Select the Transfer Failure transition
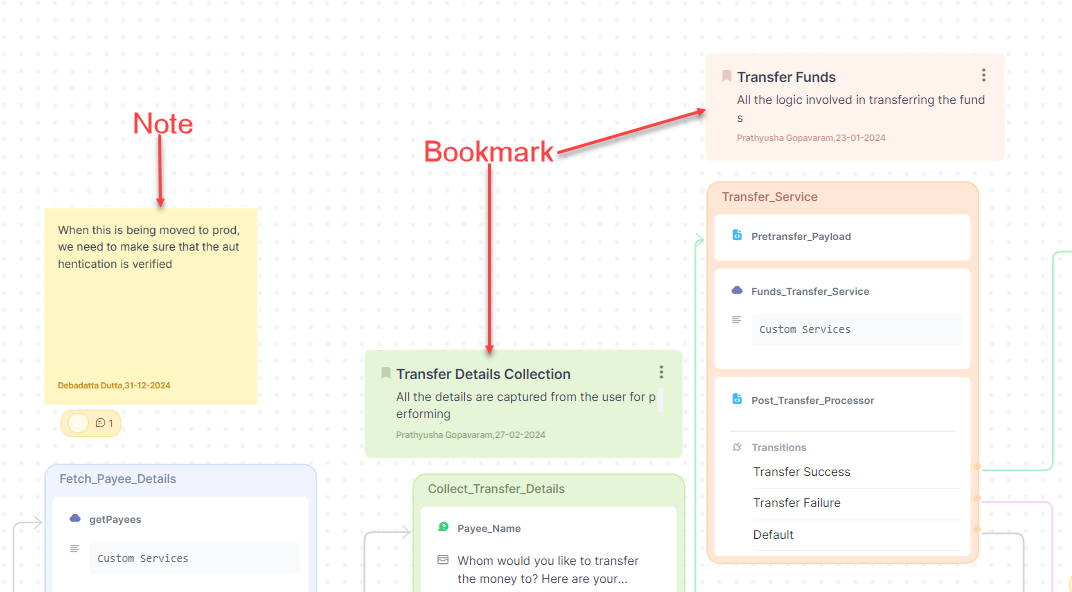The width and height of the screenshot is (1072, 592). coord(796,503)
